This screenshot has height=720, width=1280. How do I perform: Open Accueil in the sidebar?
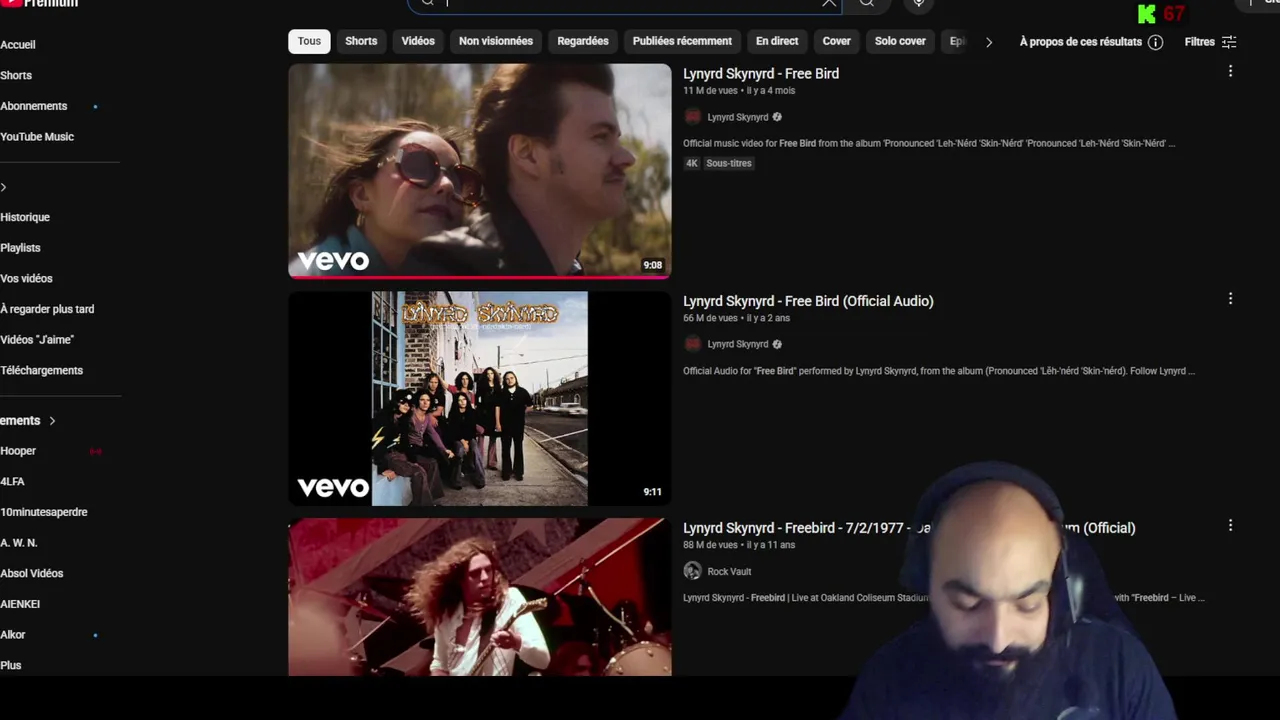[18, 45]
